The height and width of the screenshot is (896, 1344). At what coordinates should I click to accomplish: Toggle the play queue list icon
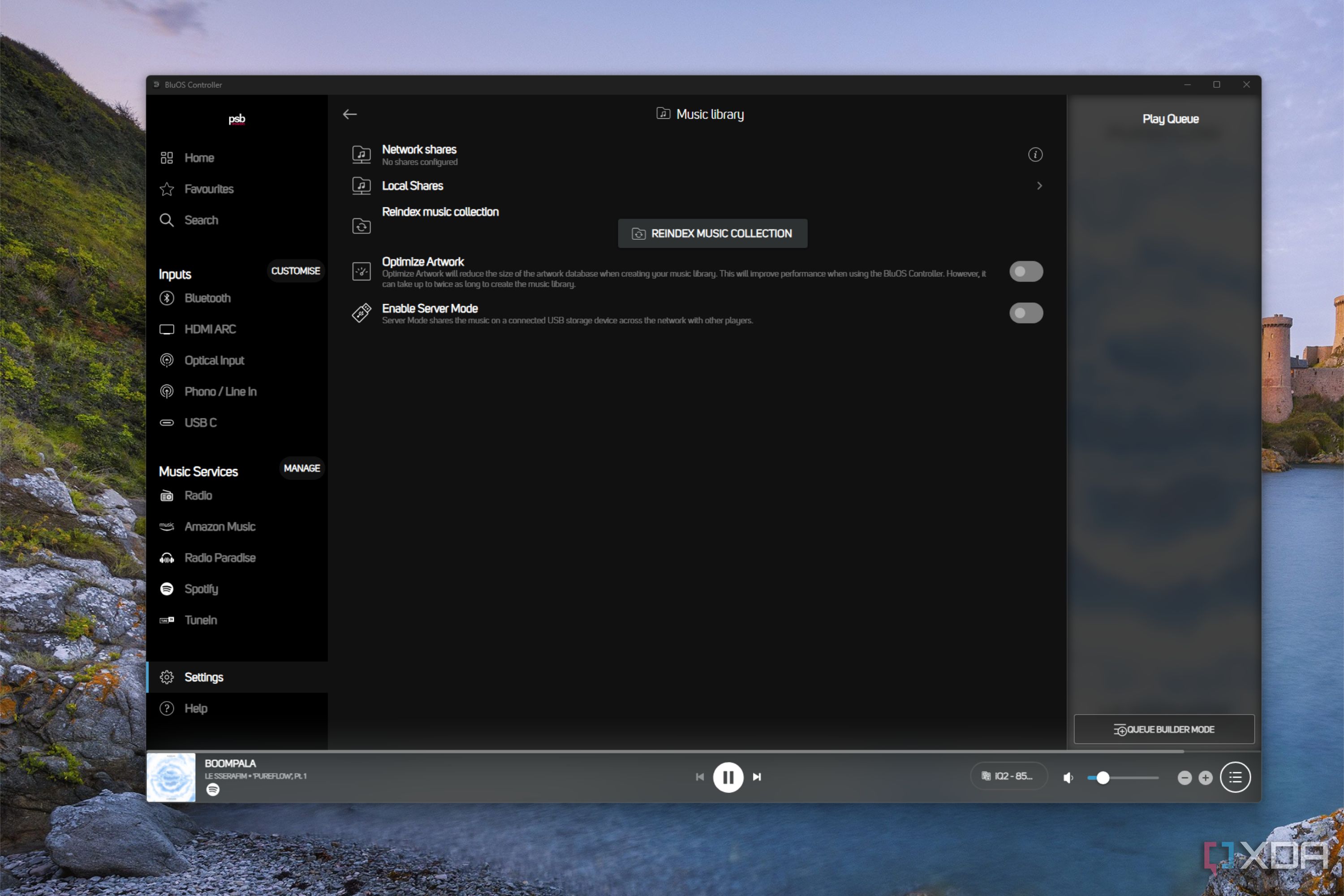coord(1236,777)
